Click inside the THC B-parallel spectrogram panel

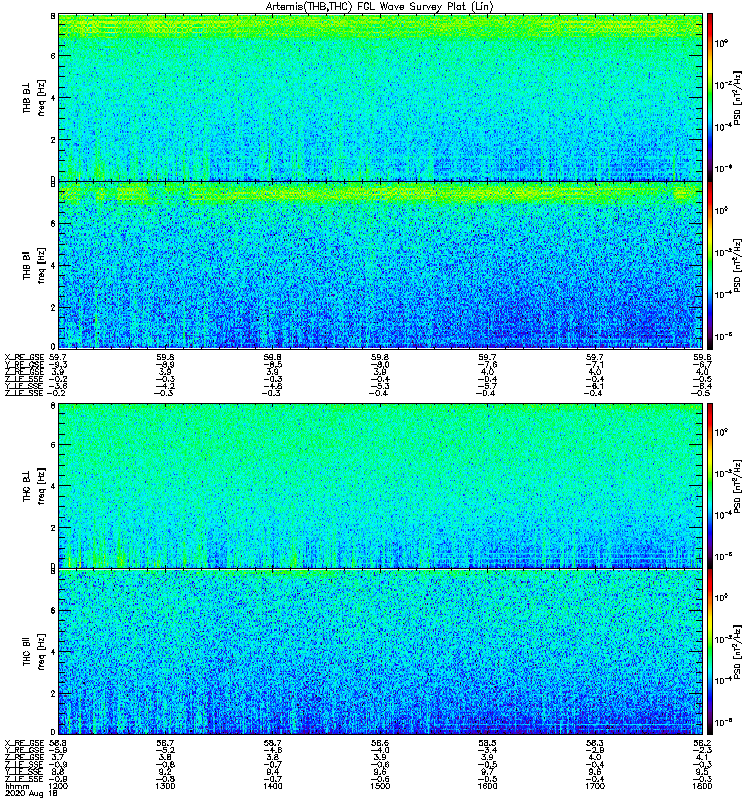tap(380, 652)
